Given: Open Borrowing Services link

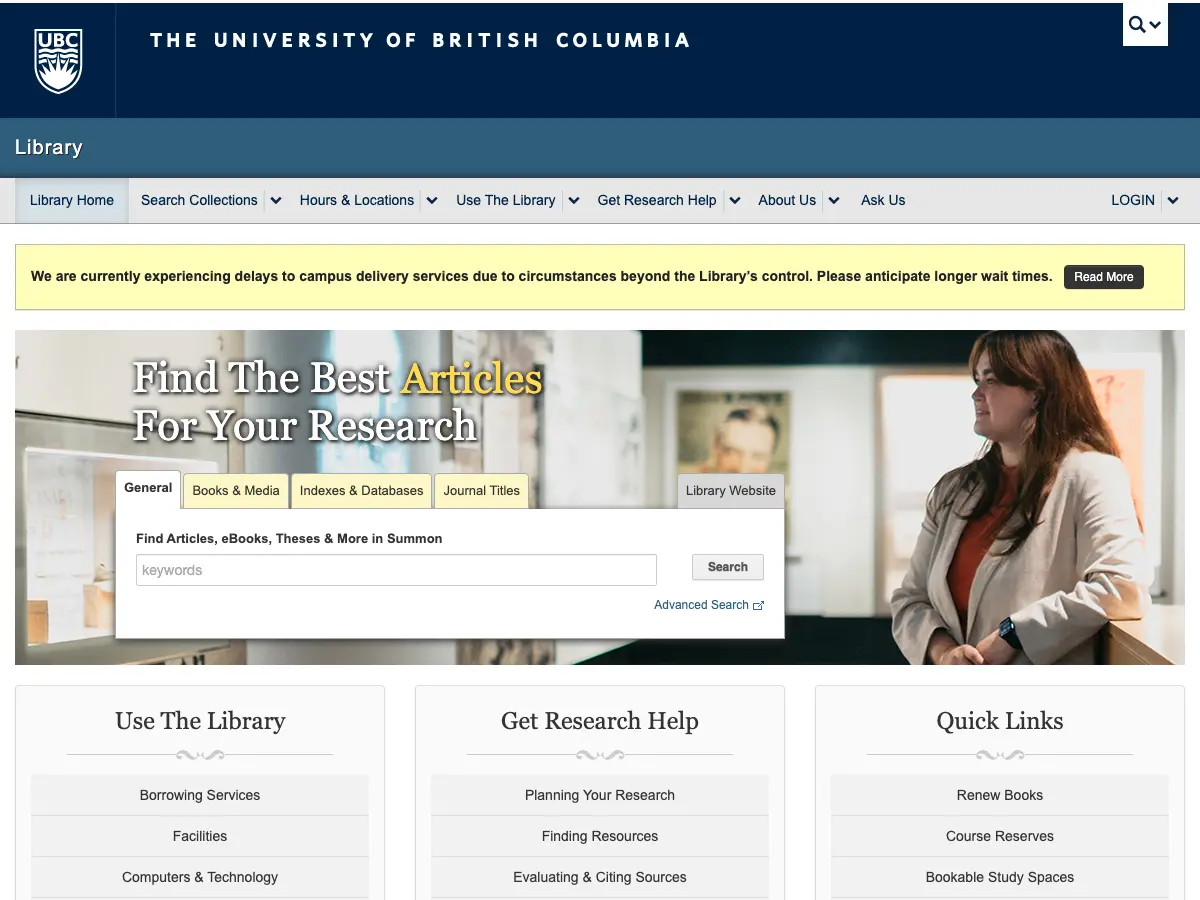Looking at the screenshot, I should (x=200, y=795).
